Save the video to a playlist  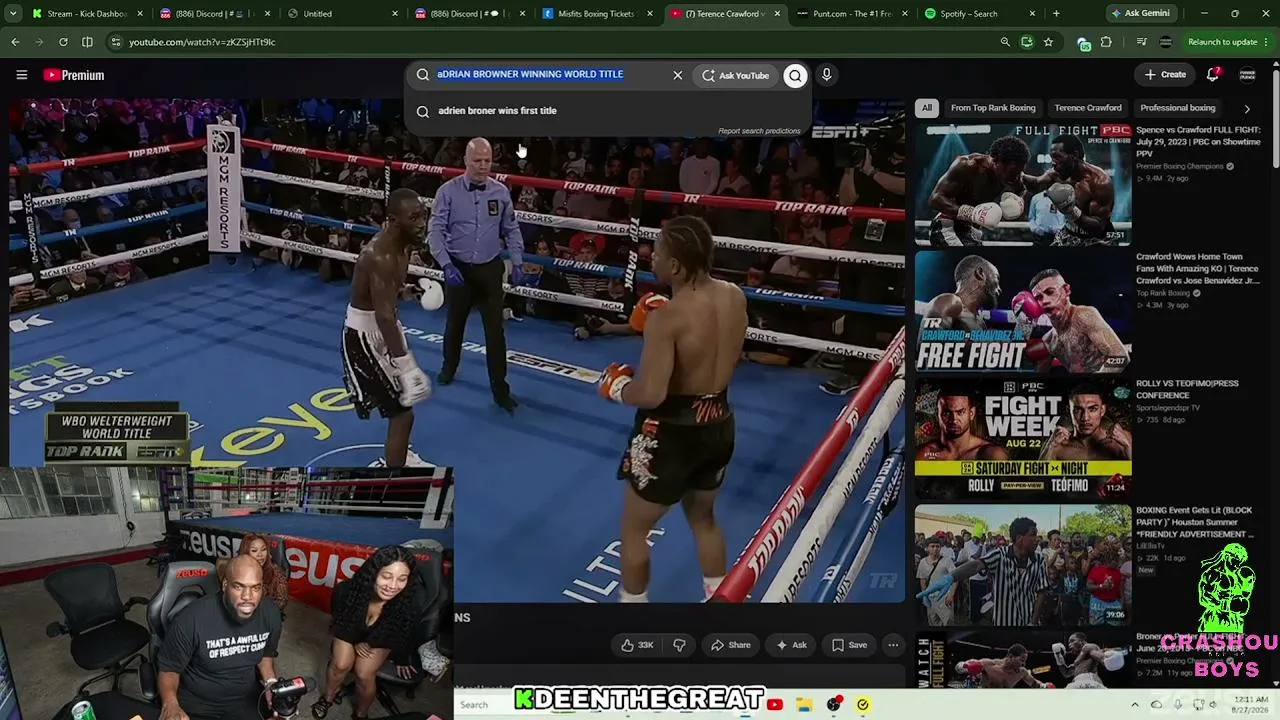point(849,645)
